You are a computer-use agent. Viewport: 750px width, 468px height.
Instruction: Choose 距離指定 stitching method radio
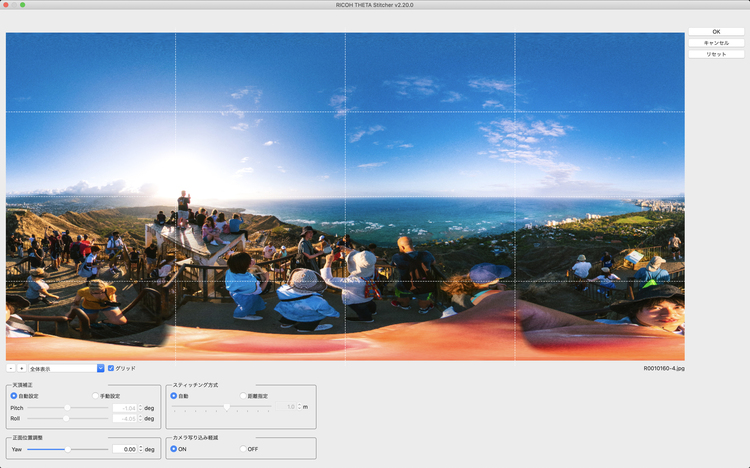coord(243,396)
